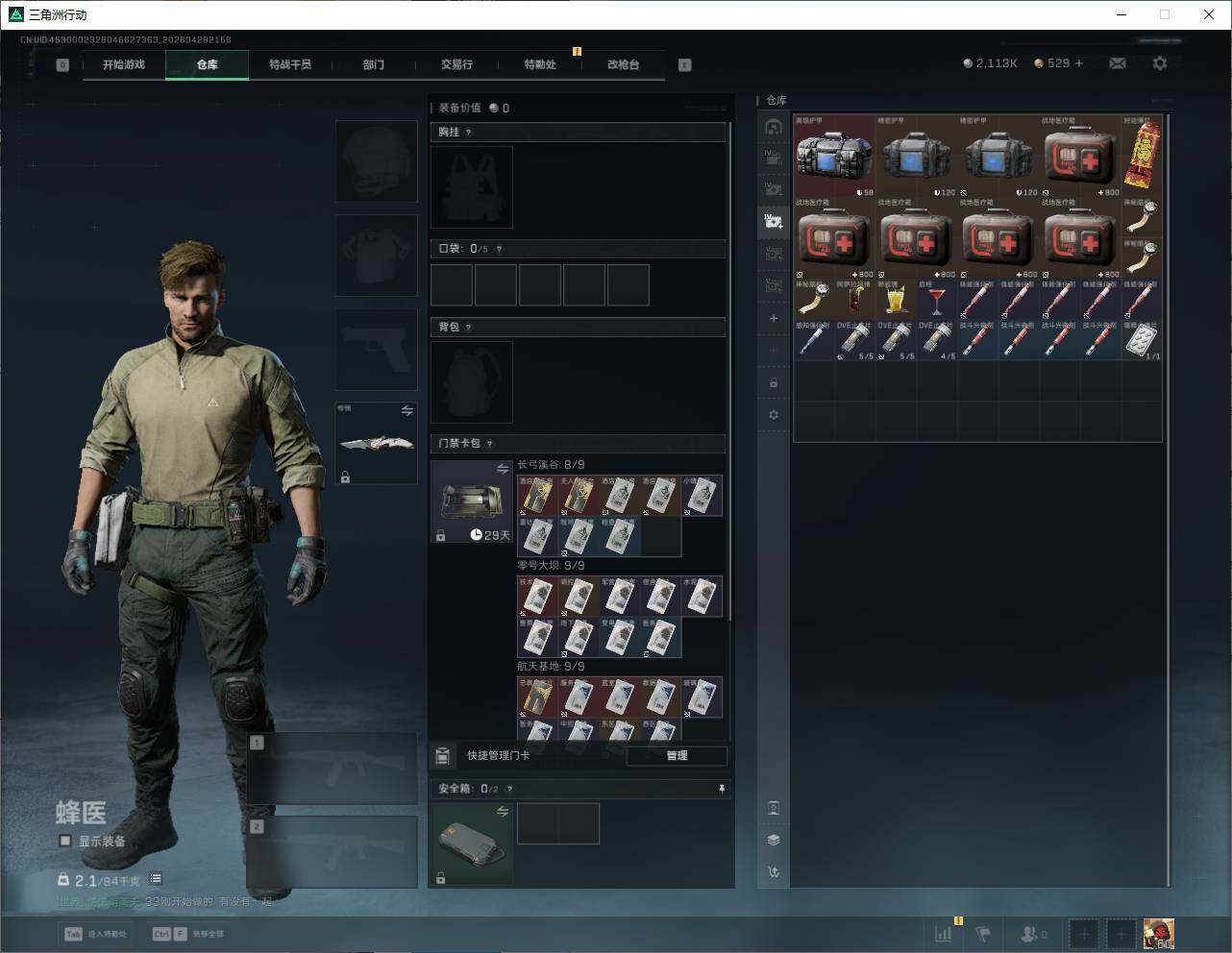Swap the 门禁卡包 key card case
The width and height of the screenshot is (1232, 953).
point(503,469)
